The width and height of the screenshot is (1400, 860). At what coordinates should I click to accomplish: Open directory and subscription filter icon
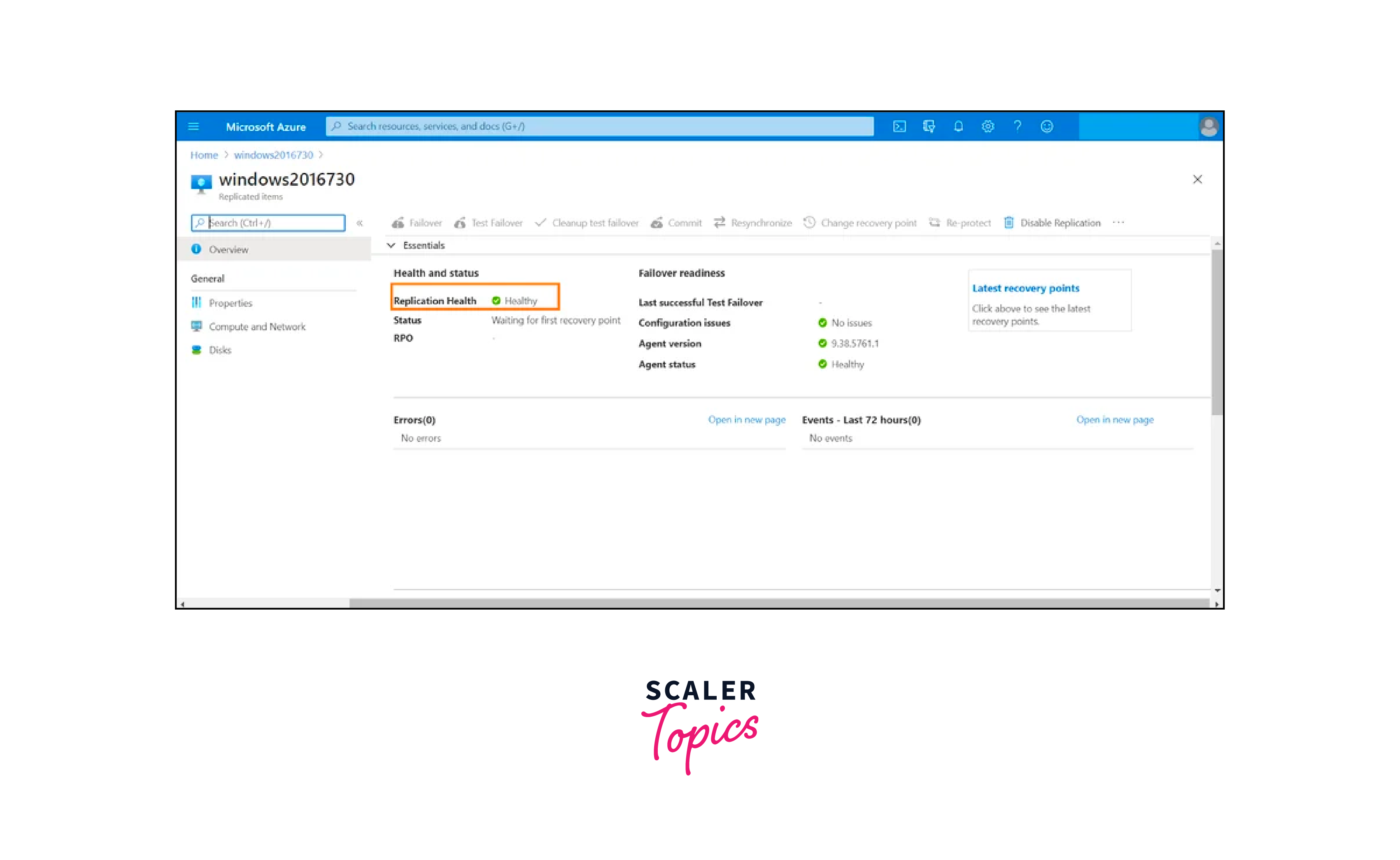929,126
